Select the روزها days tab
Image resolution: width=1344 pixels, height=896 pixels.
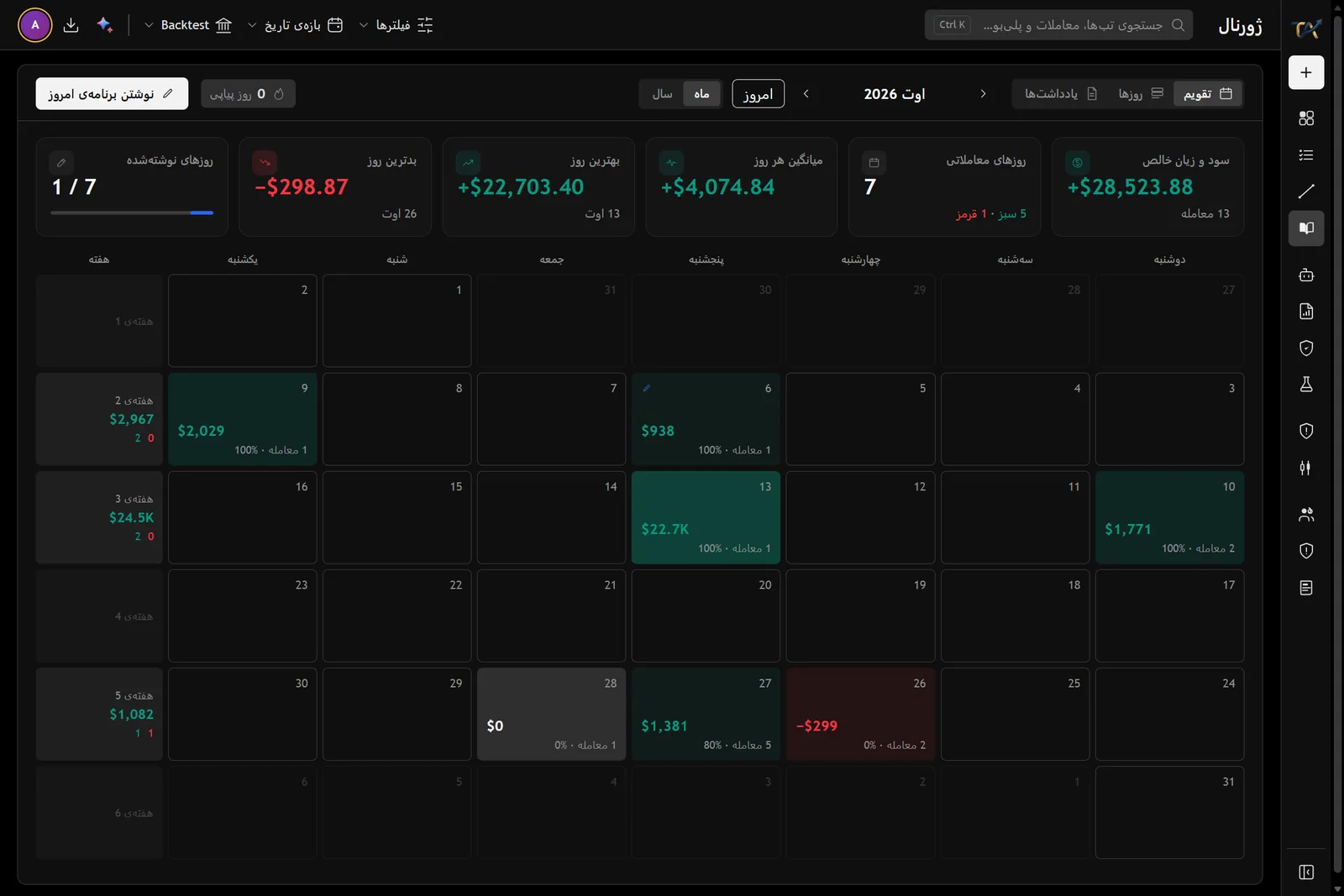(1141, 94)
